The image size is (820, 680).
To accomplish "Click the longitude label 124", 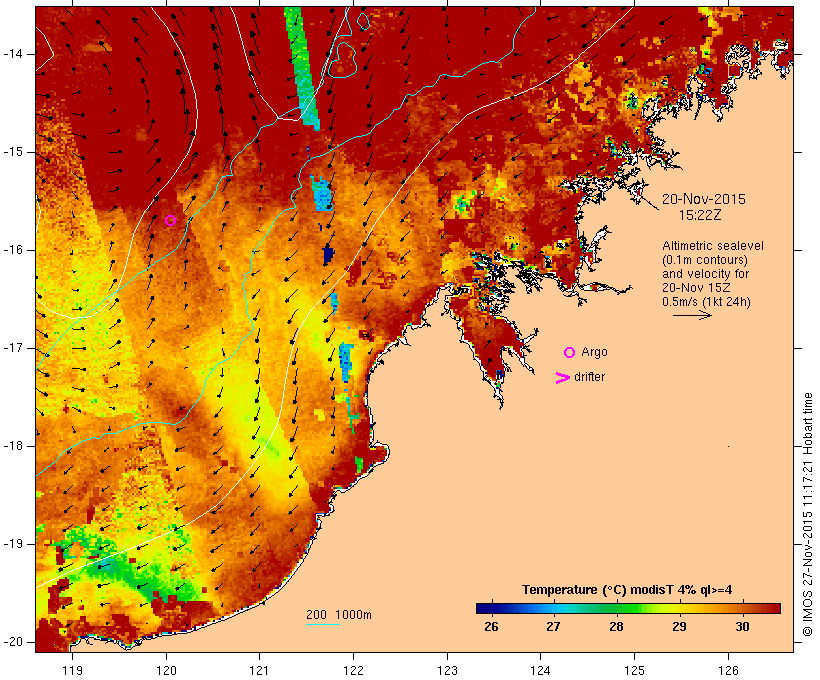I will pos(541,671).
